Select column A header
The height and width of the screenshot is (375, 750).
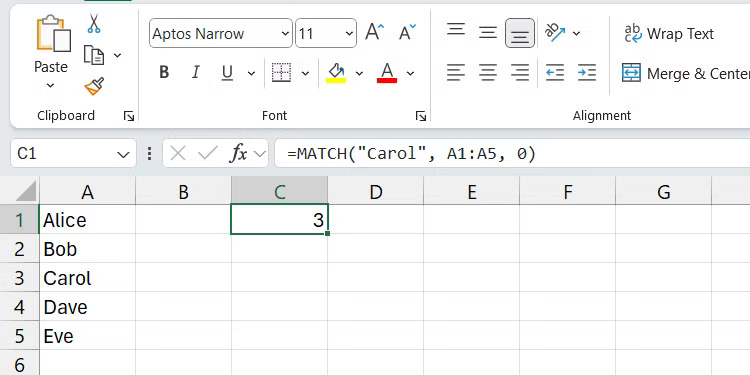88,192
